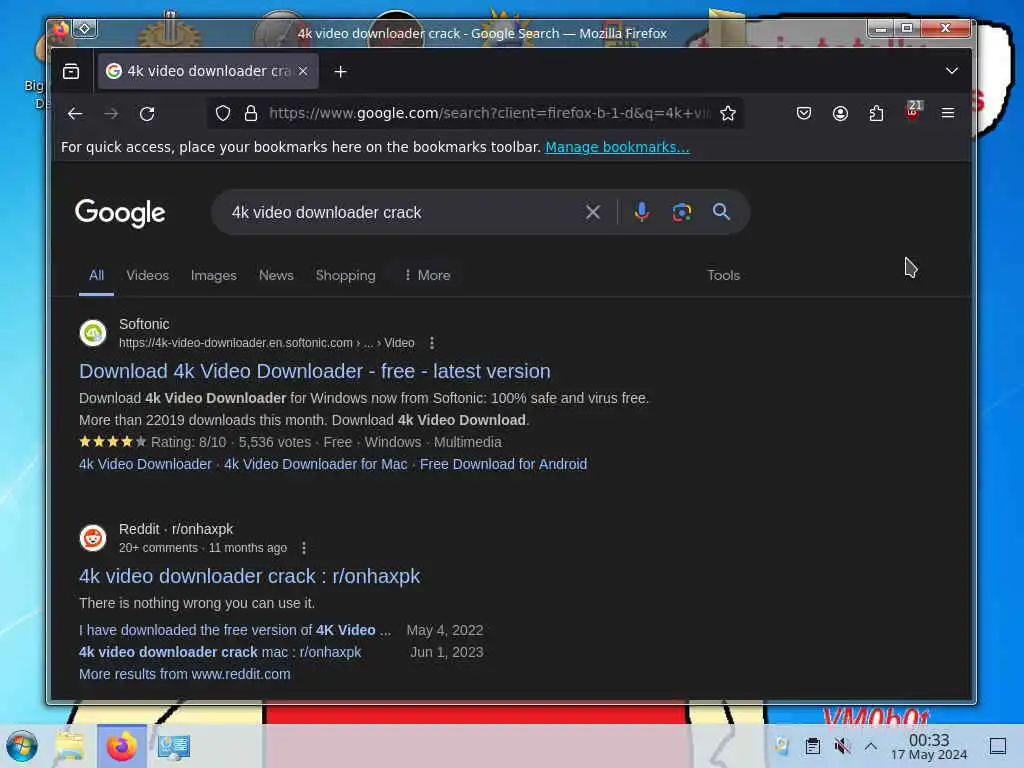The width and height of the screenshot is (1024, 768).
Task: Switch to the Images tab
Action: pyautogui.click(x=214, y=276)
